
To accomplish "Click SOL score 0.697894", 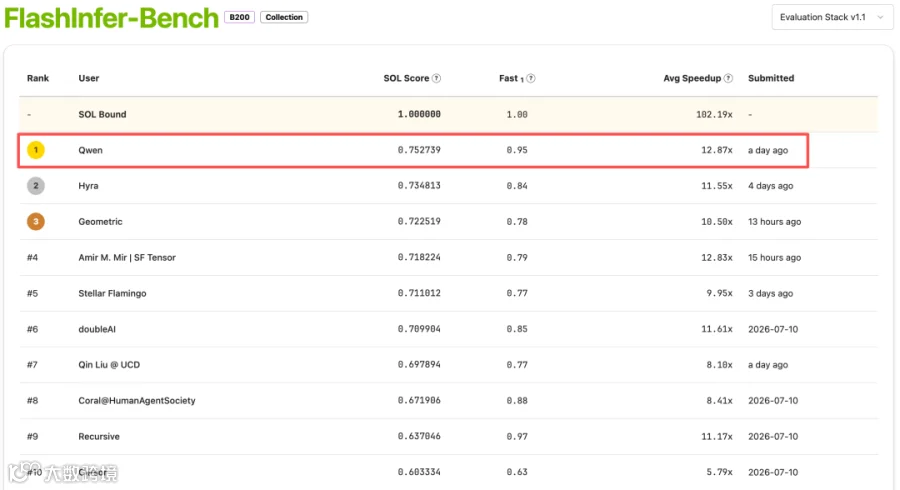I will [x=419, y=364].
